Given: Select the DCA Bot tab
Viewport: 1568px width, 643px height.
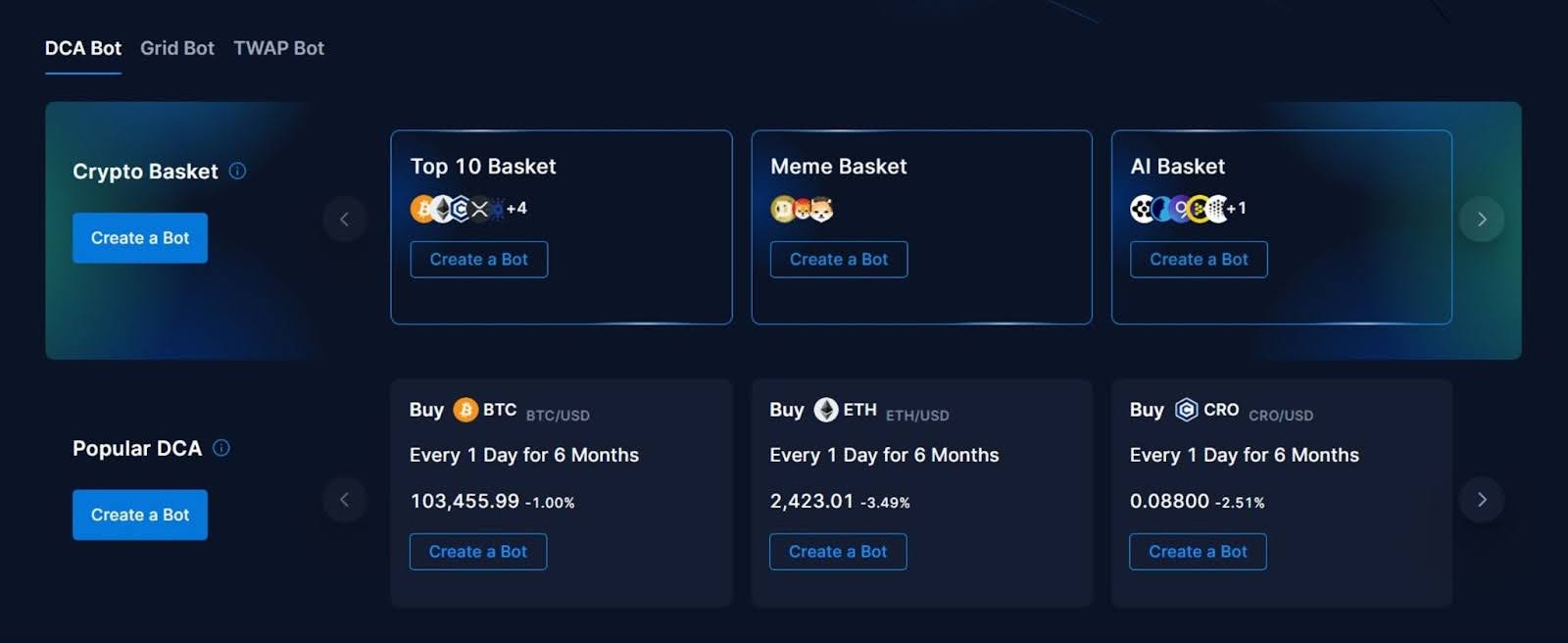Looking at the screenshot, I should (x=82, y=48).
